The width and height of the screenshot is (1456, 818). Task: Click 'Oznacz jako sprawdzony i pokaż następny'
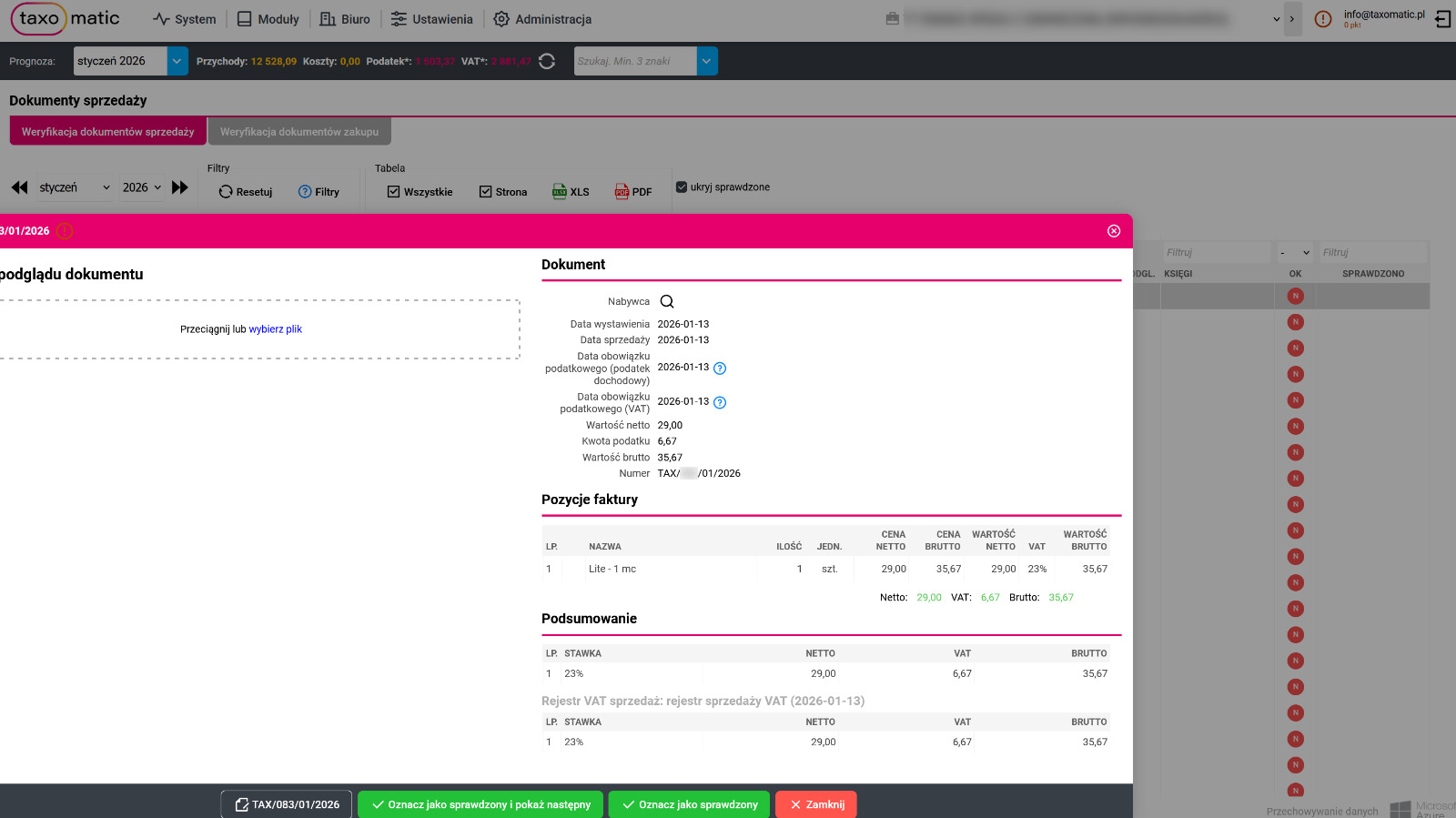click(480, 804)
